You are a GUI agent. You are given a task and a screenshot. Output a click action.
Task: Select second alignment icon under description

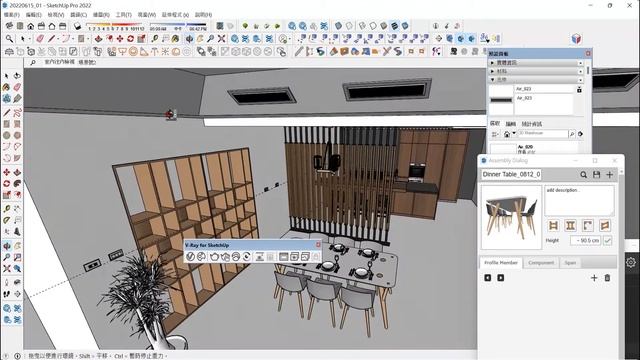point(570,225)
